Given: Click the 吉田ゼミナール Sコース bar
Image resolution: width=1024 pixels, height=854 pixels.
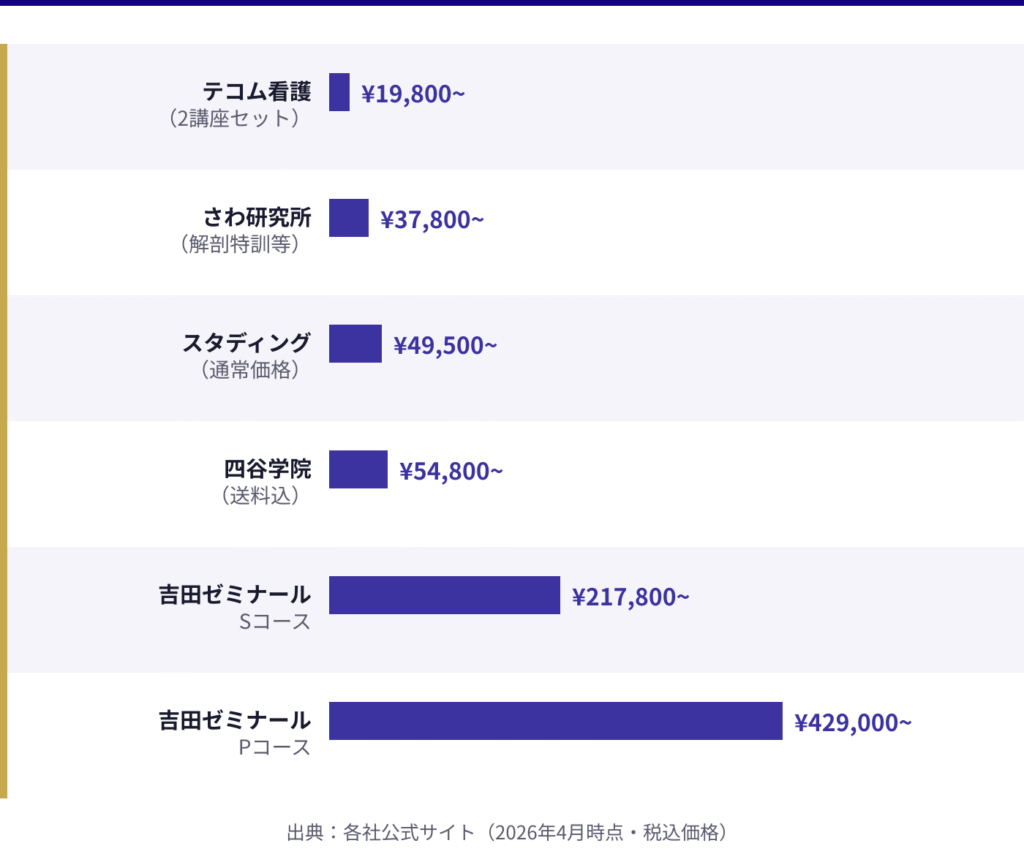Looking at the screenshot, I should (444, 595).
